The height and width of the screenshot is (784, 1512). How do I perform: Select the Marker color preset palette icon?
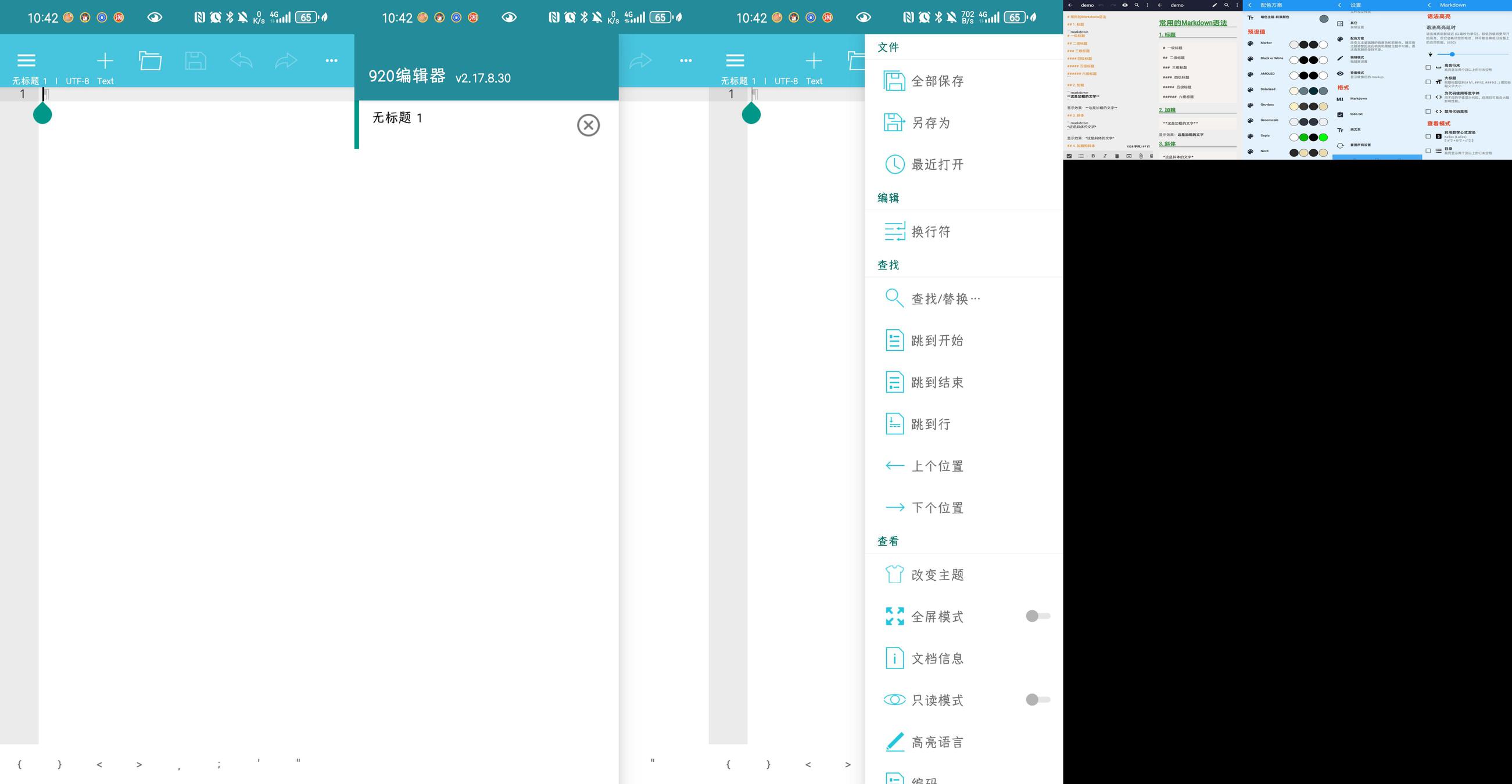coord(1251,44)
